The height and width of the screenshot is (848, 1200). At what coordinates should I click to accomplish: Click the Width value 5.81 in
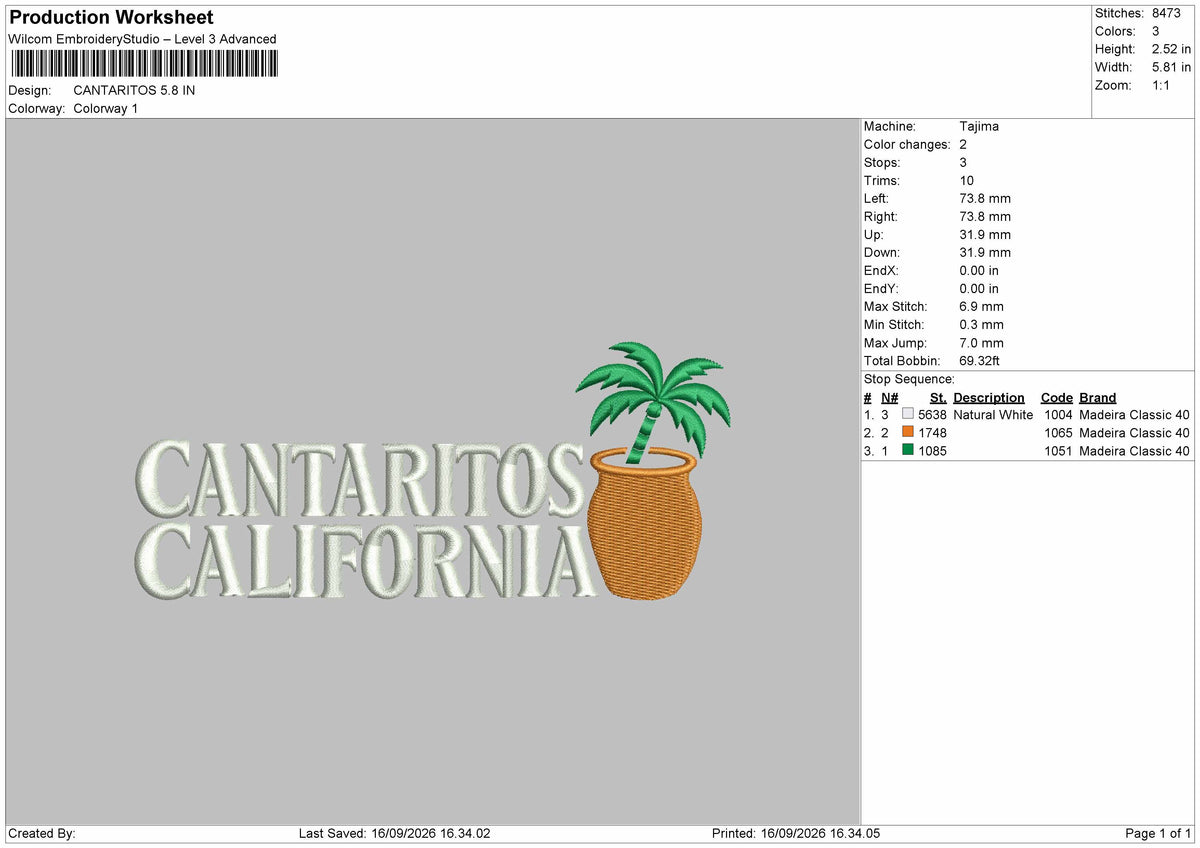(1171, 67)
